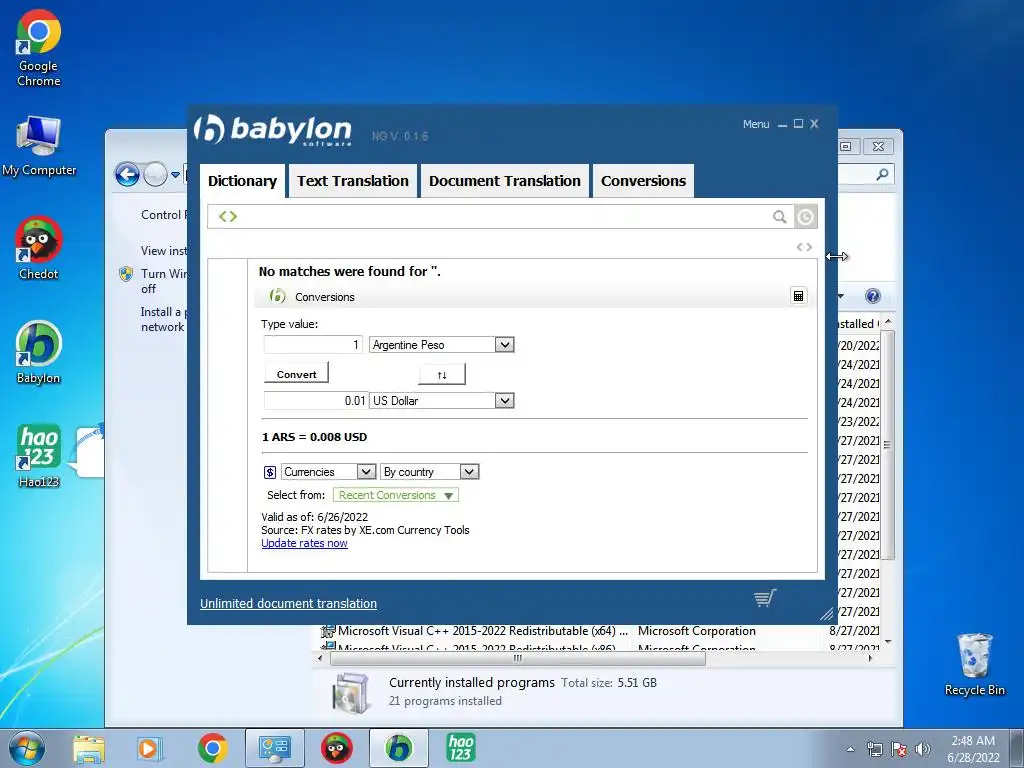Click the shopping cart icon
The height and width of the screenshot is (768, 1024).
(x=765, y=598)
